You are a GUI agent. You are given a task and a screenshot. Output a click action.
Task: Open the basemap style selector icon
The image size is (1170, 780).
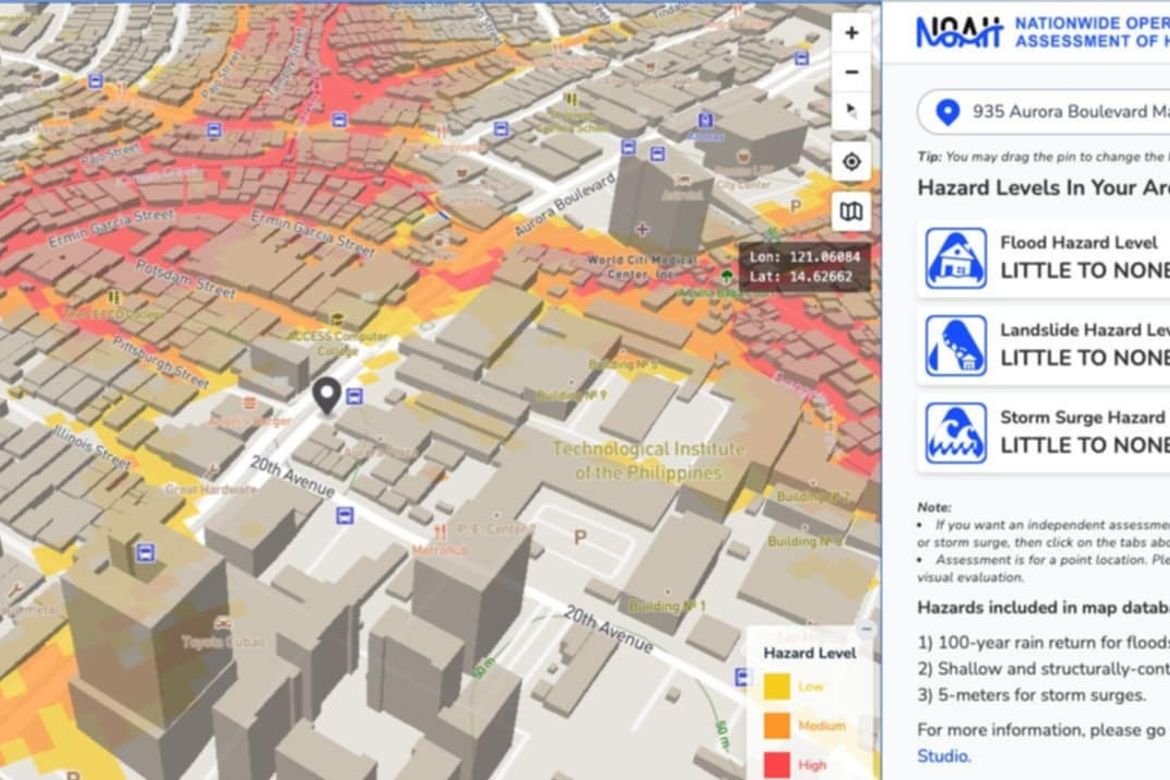851,211
